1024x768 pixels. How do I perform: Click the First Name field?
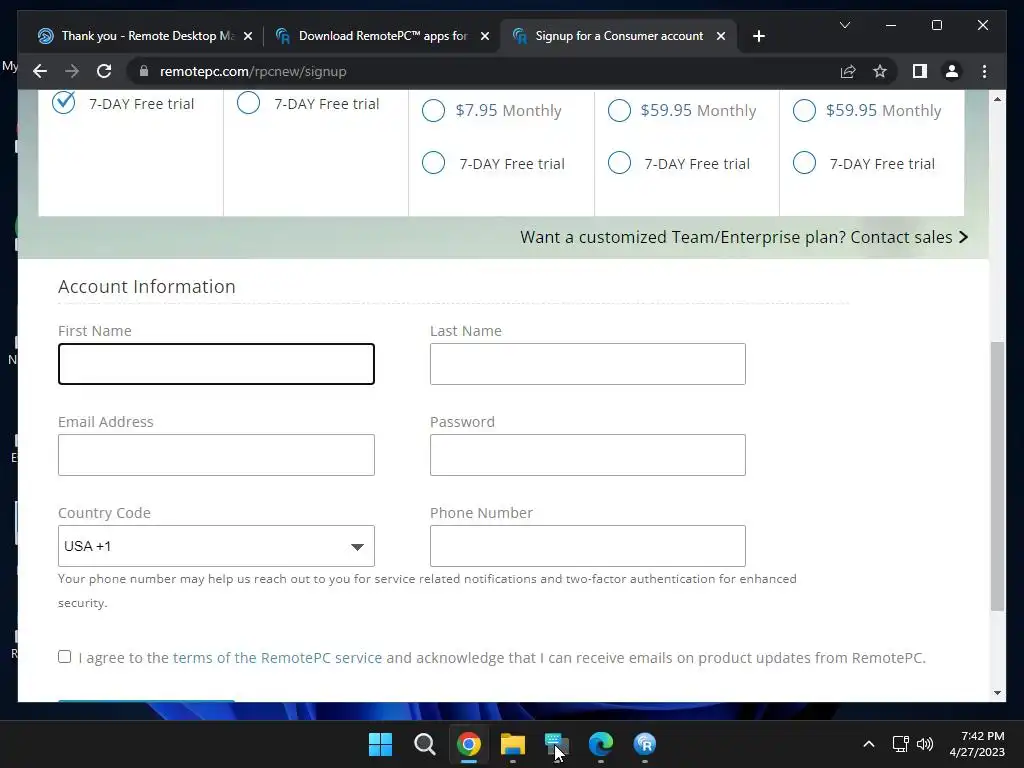pyautogui.click(x=216, y=364)
